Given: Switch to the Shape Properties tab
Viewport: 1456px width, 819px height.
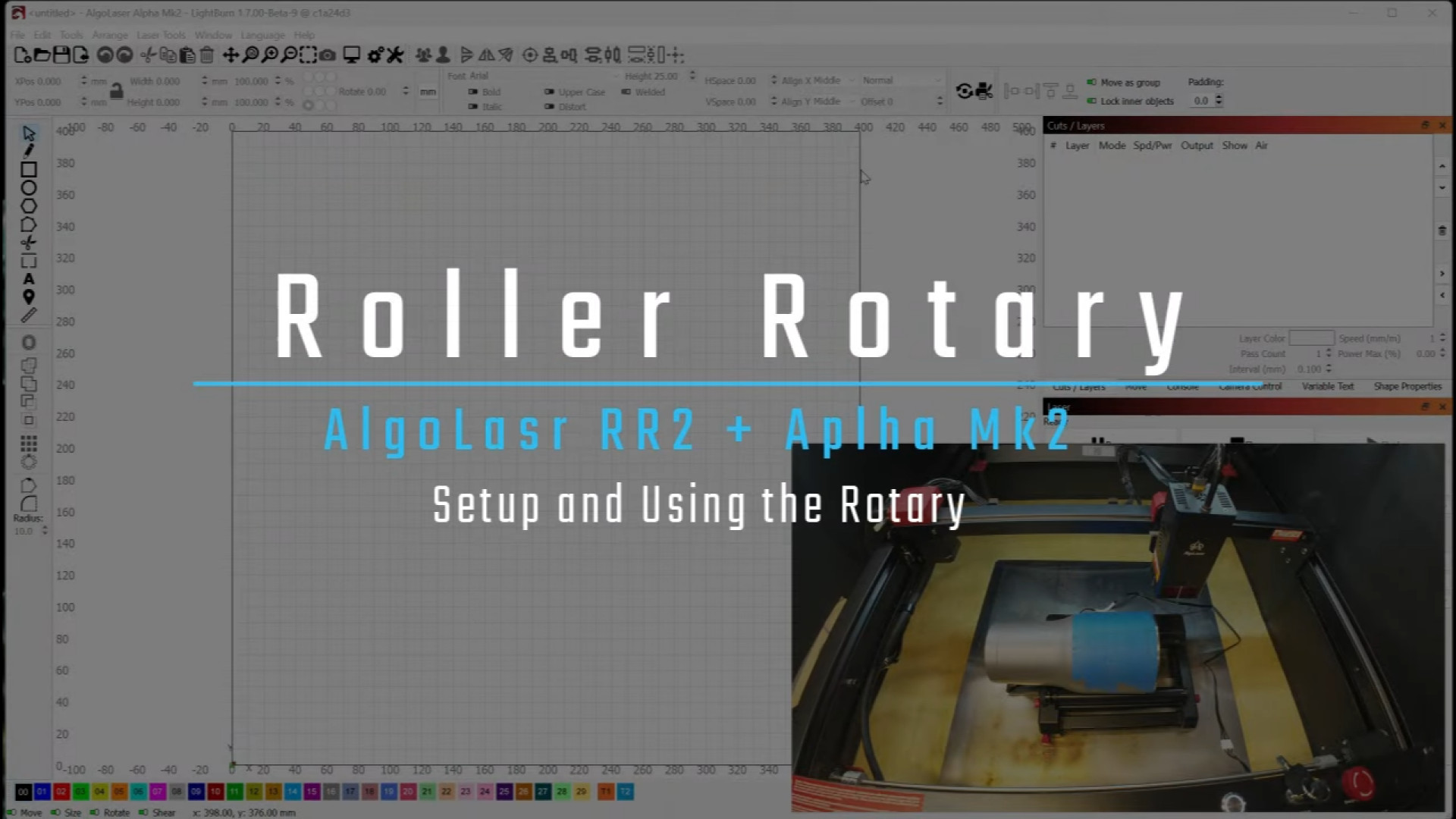Looking at the screenshot, I should tap(1407, 387).
